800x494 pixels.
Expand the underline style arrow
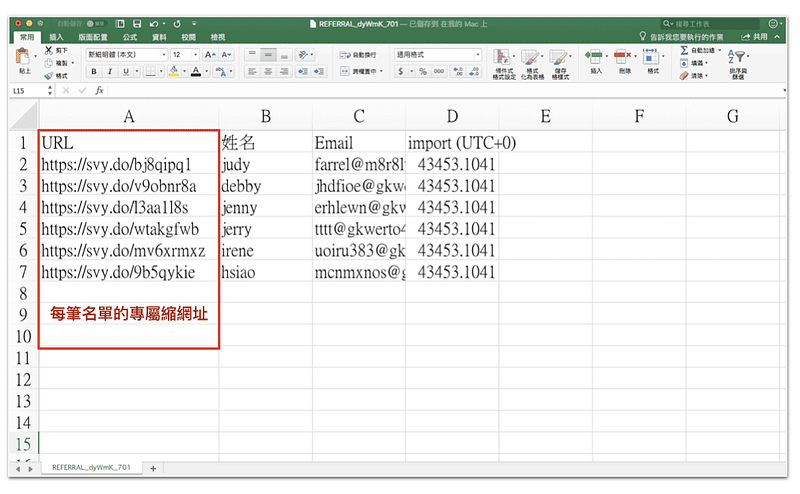(x=137, y=71)
